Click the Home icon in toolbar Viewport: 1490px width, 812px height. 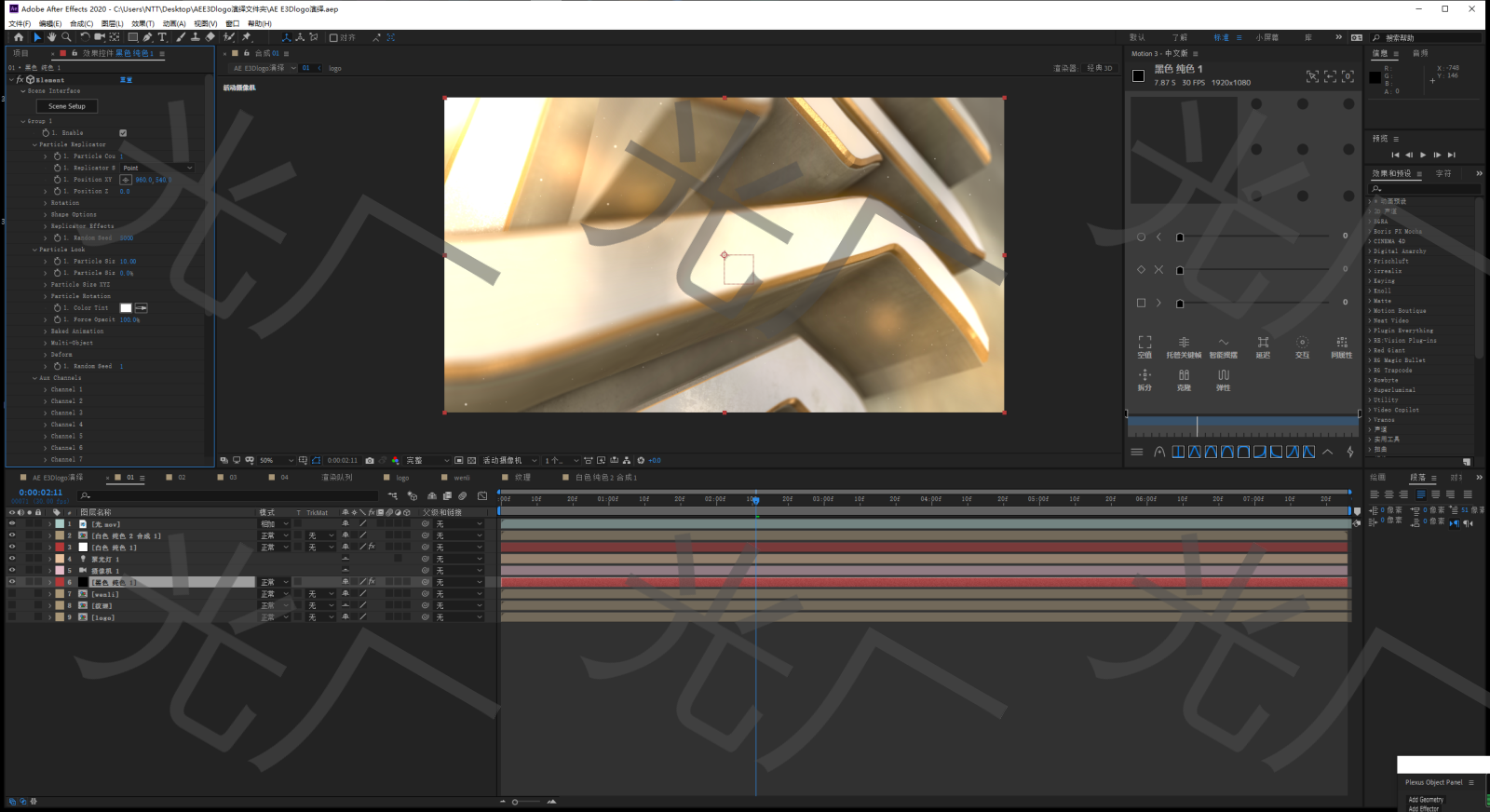tap(19, 37)
